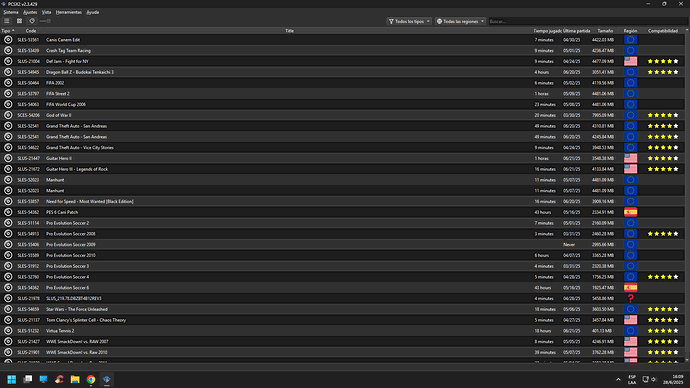Sort games by the Compatibilidad column header

point(663,31)
